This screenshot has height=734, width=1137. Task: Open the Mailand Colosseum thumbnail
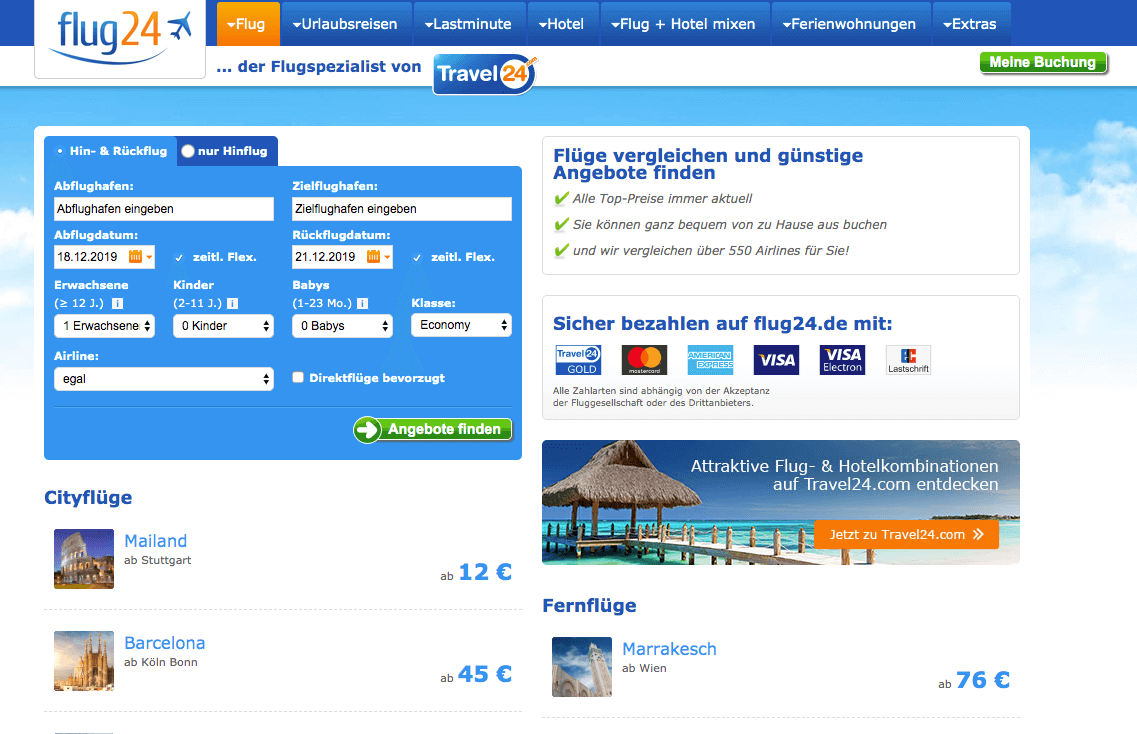(x=84, y=558)
